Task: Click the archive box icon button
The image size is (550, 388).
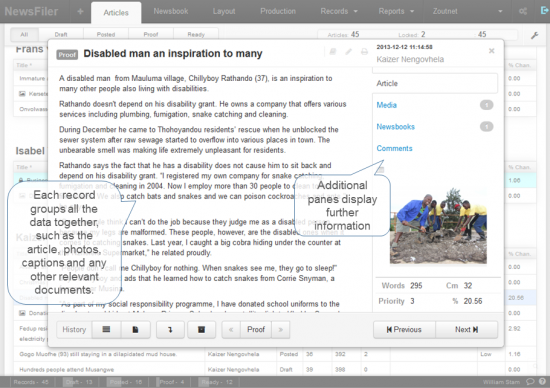Action: pyautogui.click(x=201, y=329)
